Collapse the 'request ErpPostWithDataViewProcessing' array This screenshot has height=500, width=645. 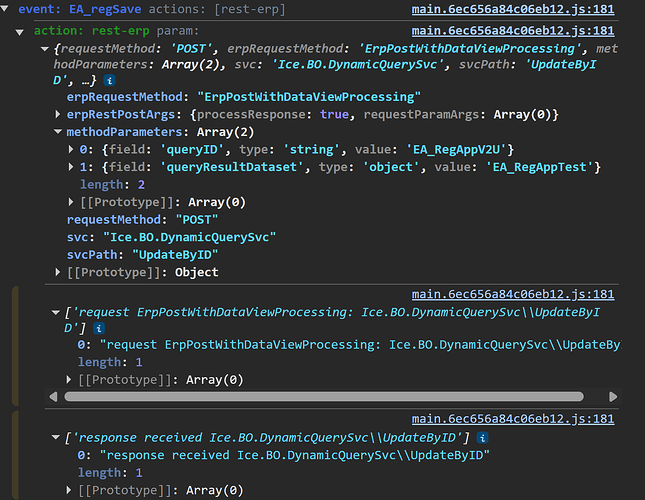56,312
